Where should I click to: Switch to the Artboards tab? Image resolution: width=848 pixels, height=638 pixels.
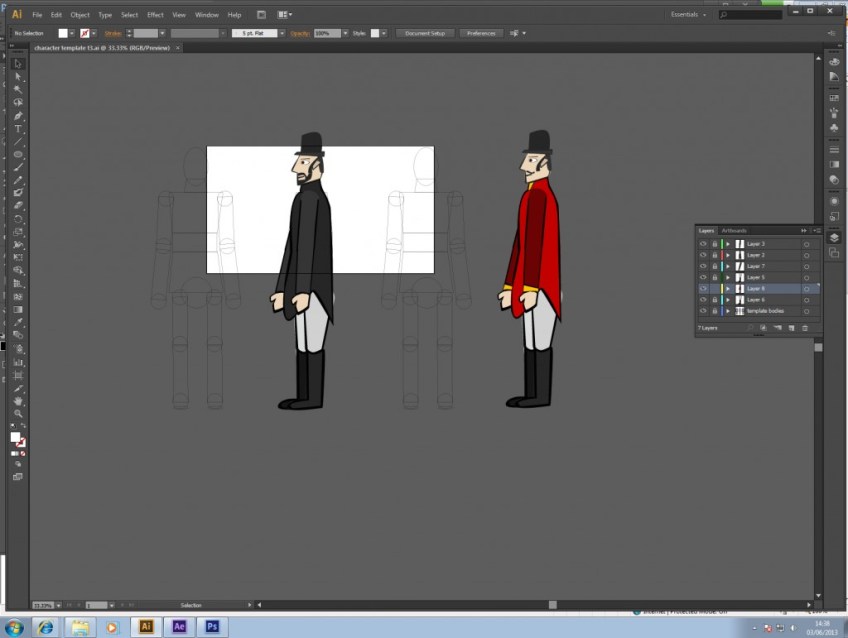pyautogui.click(x=734, y=231)
